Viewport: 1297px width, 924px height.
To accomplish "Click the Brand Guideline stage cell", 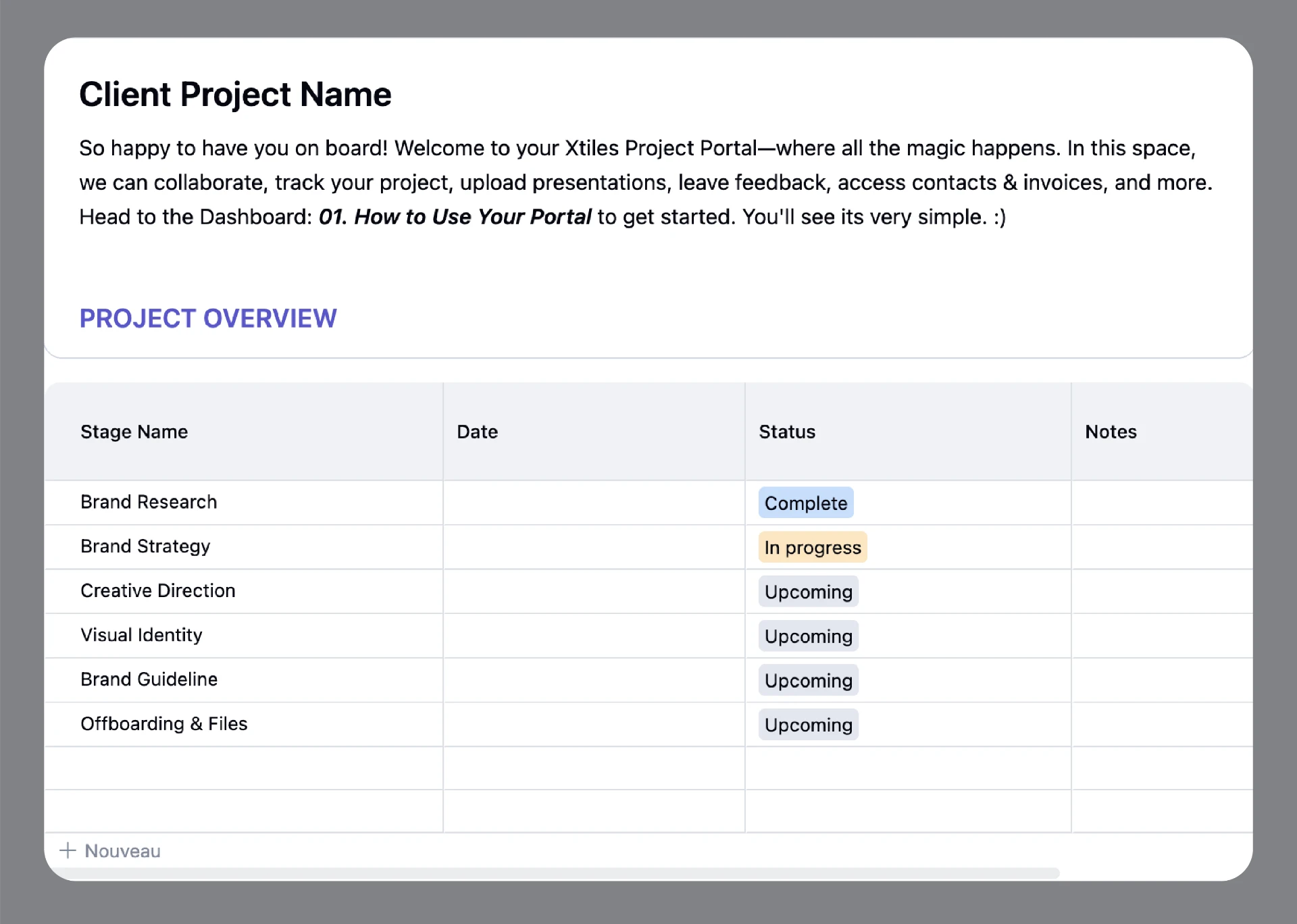I will pyautogui.click(x=244, y=680).
